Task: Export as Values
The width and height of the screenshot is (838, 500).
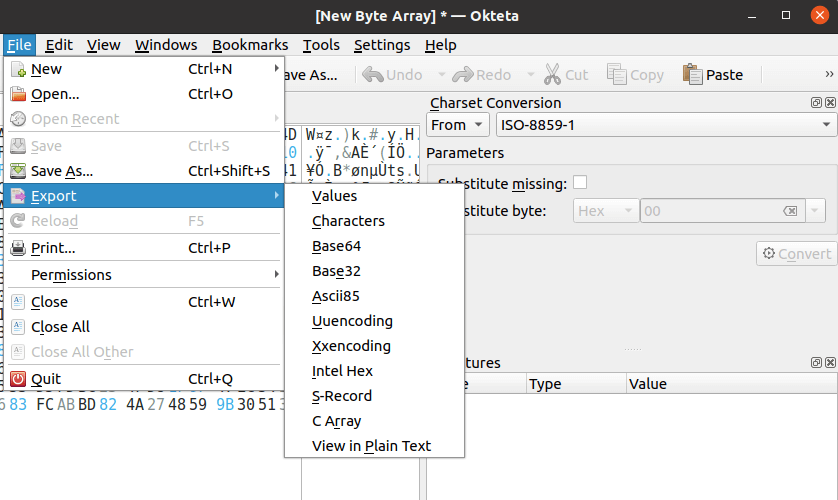Action: coord(374,196)
